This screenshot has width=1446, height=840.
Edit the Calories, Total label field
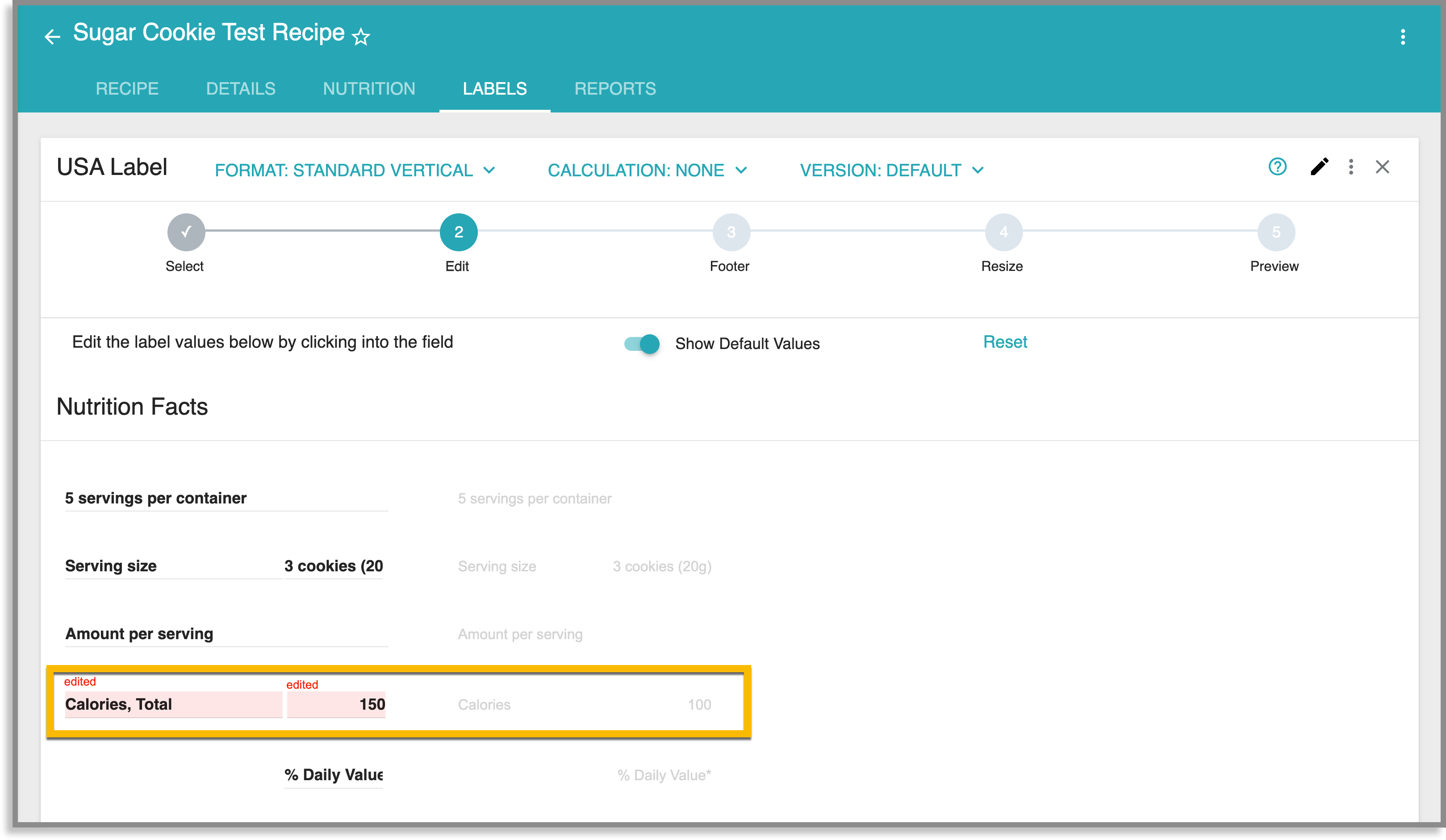[173, 704]
